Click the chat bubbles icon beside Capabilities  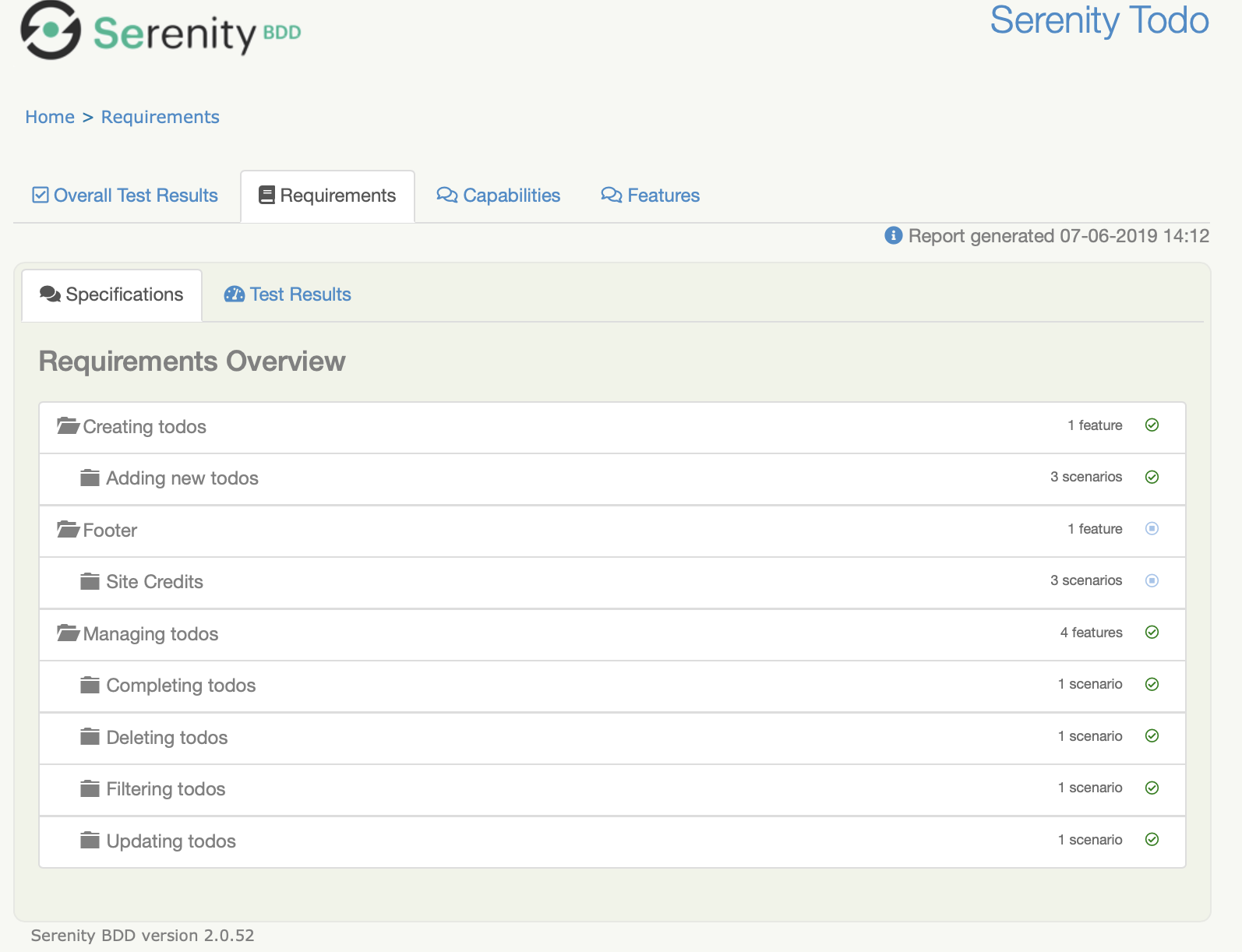tap(447, 195)
